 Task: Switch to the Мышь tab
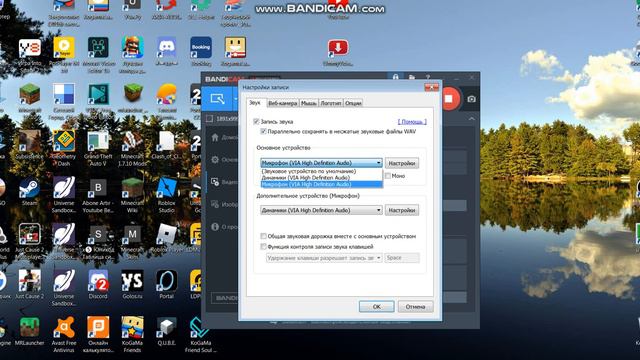pos(309,103)
